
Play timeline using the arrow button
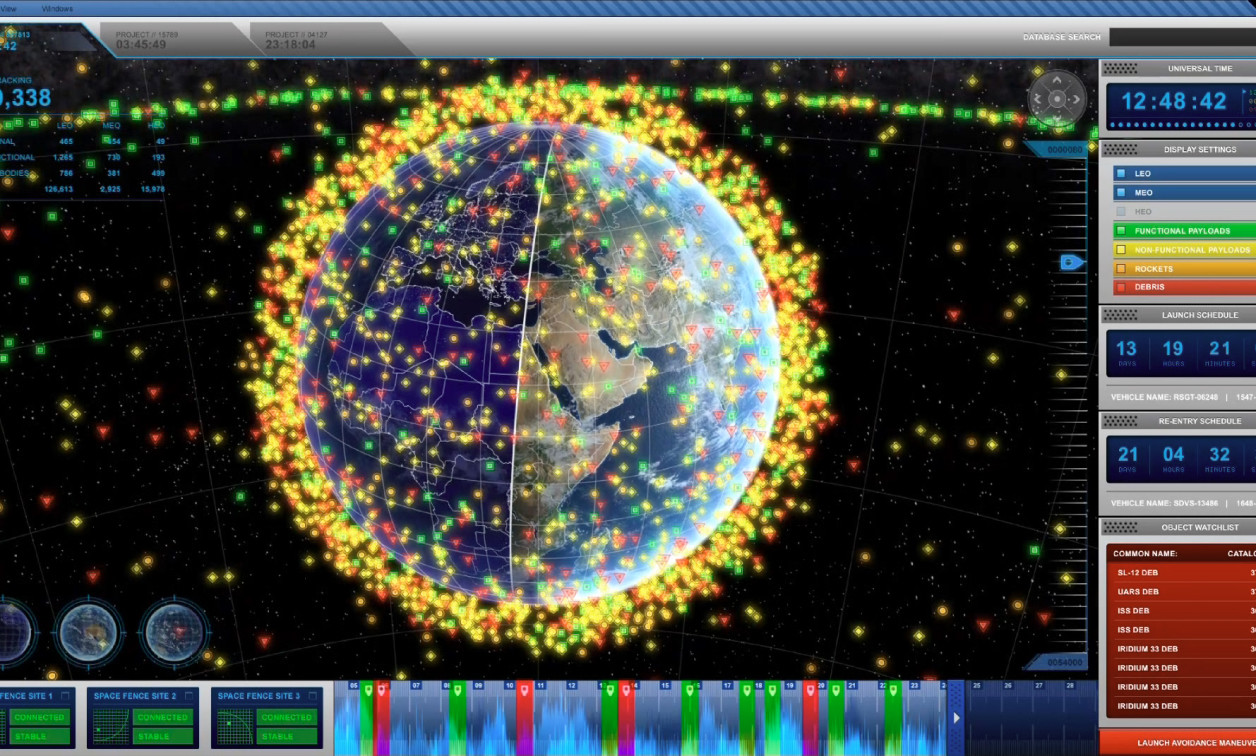click(956, 718)
